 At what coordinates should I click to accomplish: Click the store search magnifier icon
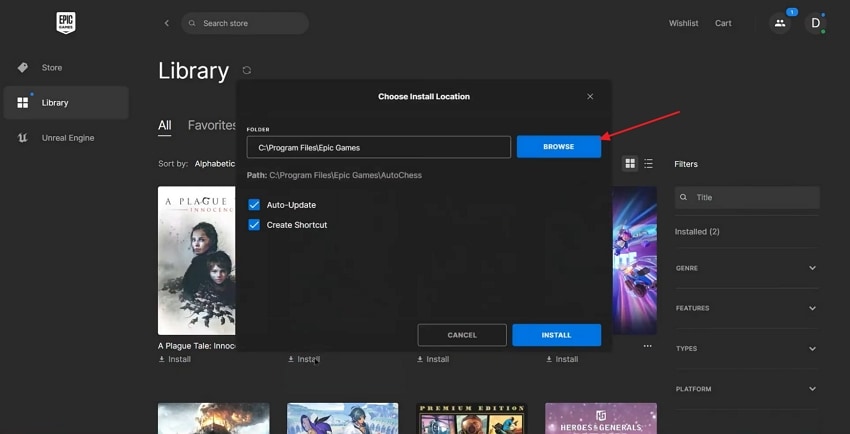click(192, 23)
